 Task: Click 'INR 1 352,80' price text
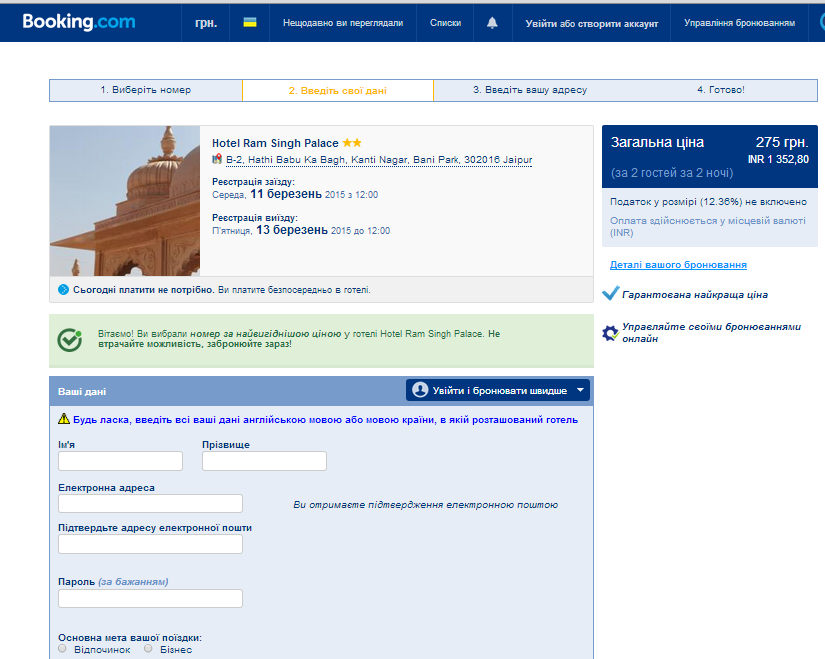point(778,159)
